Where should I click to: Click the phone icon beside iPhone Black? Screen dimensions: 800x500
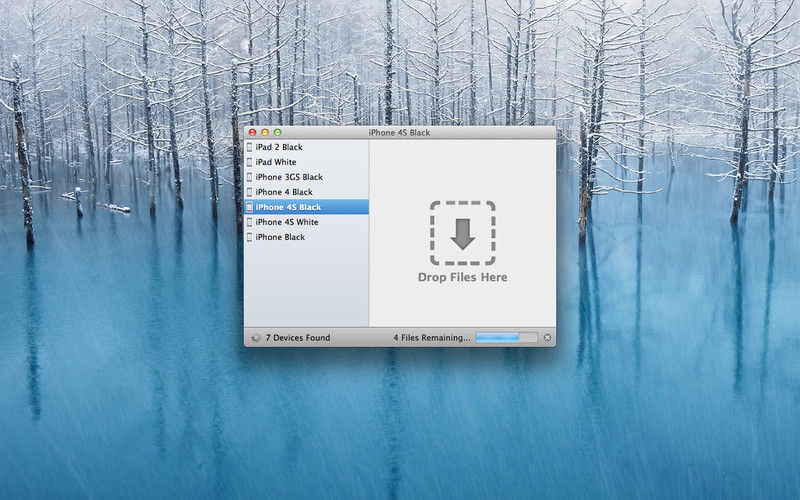tap(249, 237)
